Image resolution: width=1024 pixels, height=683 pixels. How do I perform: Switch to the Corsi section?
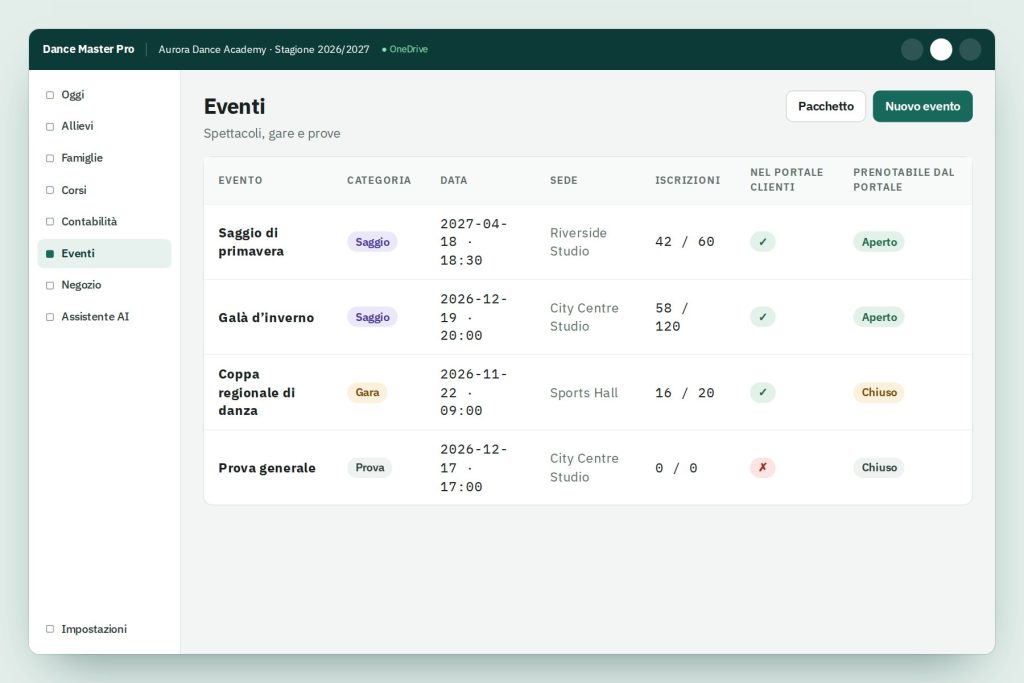(104, 190)
